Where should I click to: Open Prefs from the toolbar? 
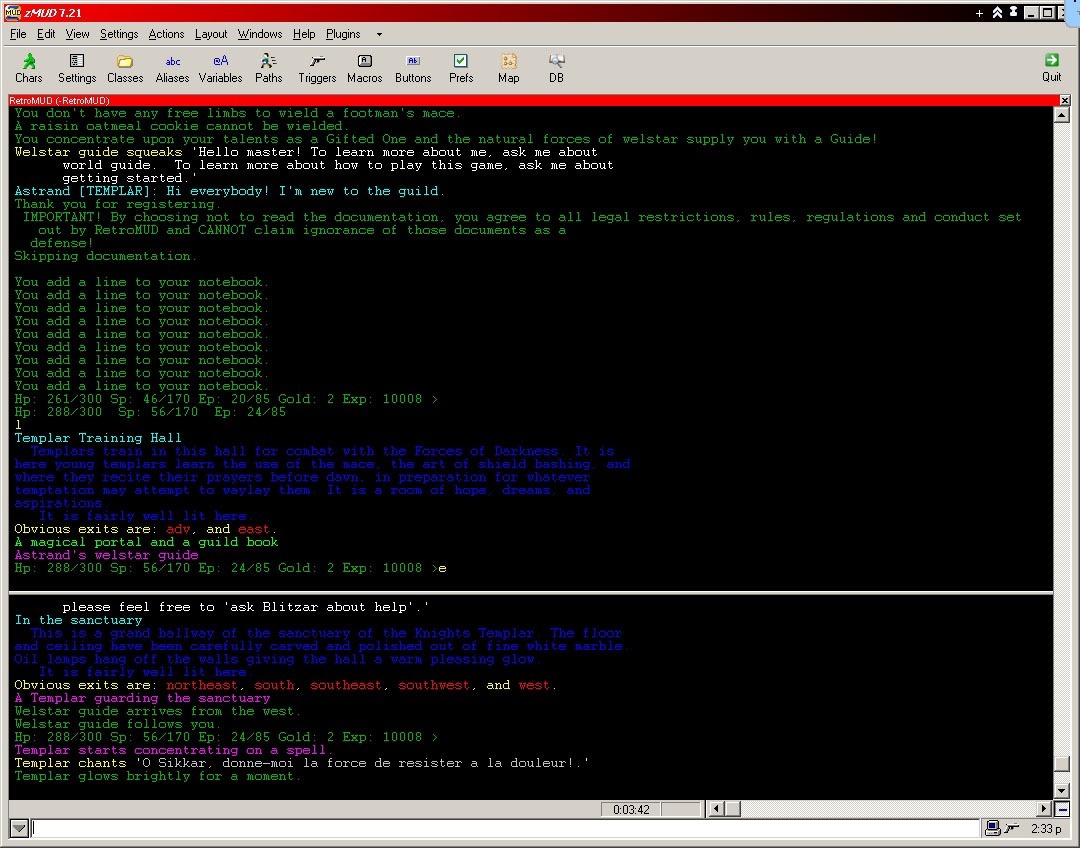(461, 68)
